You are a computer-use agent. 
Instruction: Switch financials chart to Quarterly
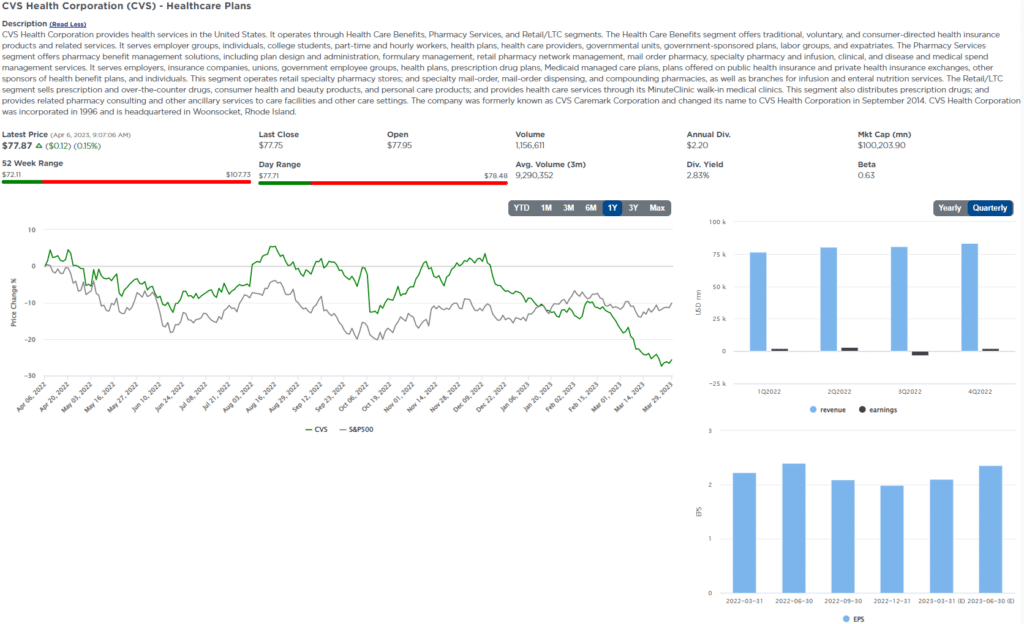[x=989, y=208]
